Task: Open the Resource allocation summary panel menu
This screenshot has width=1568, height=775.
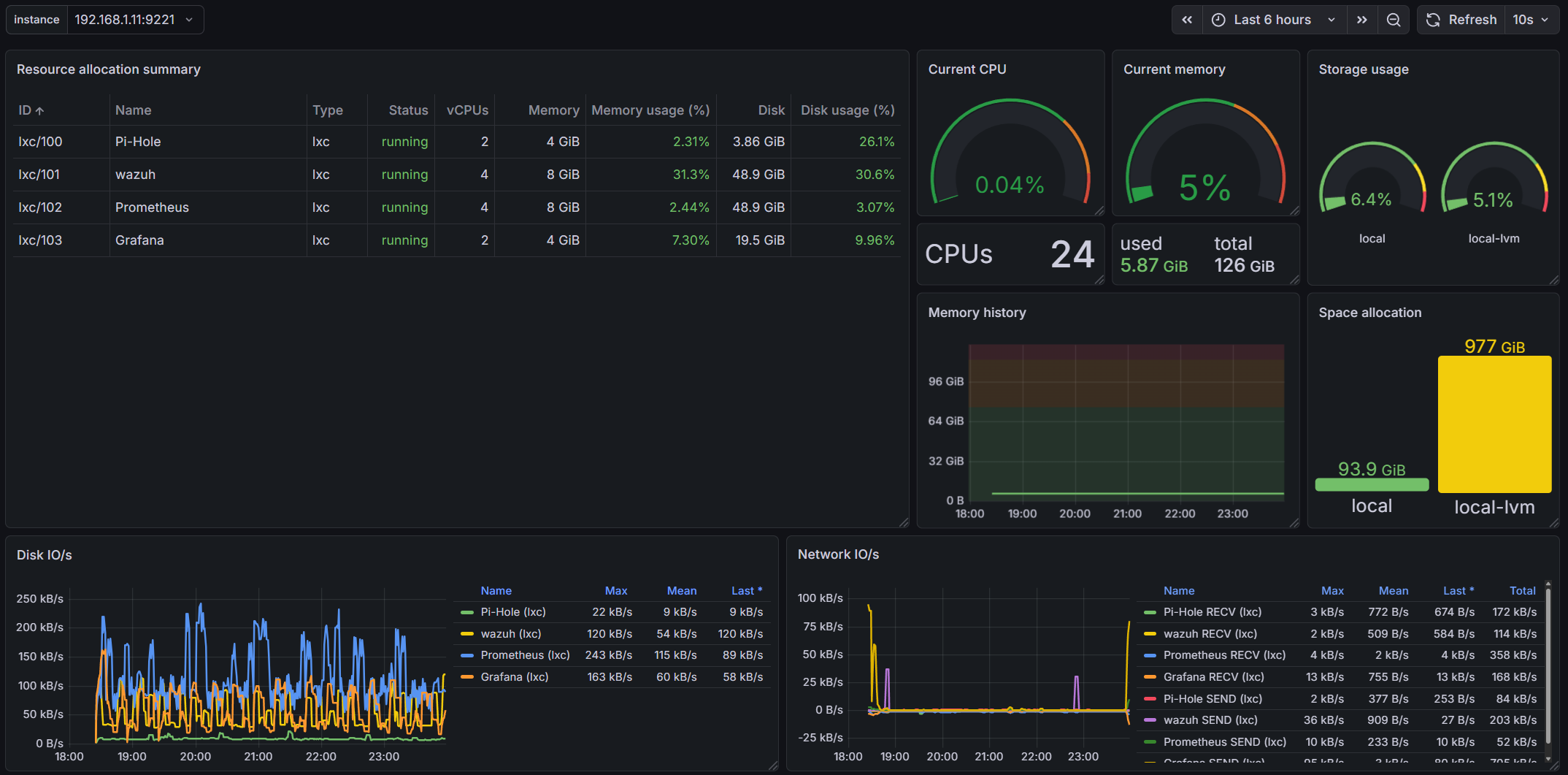Action: (108, 69)
